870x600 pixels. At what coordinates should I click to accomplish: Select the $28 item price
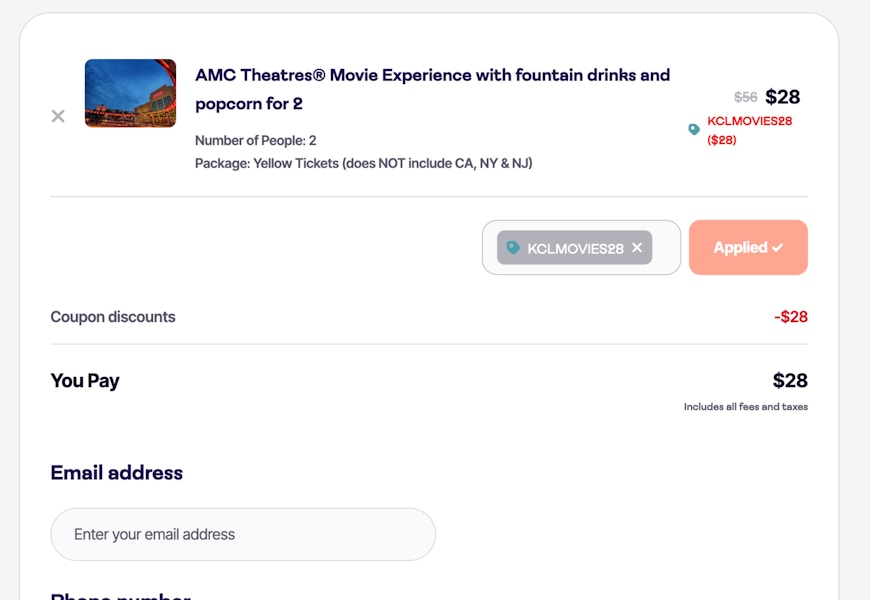click(x=782, y=97)
